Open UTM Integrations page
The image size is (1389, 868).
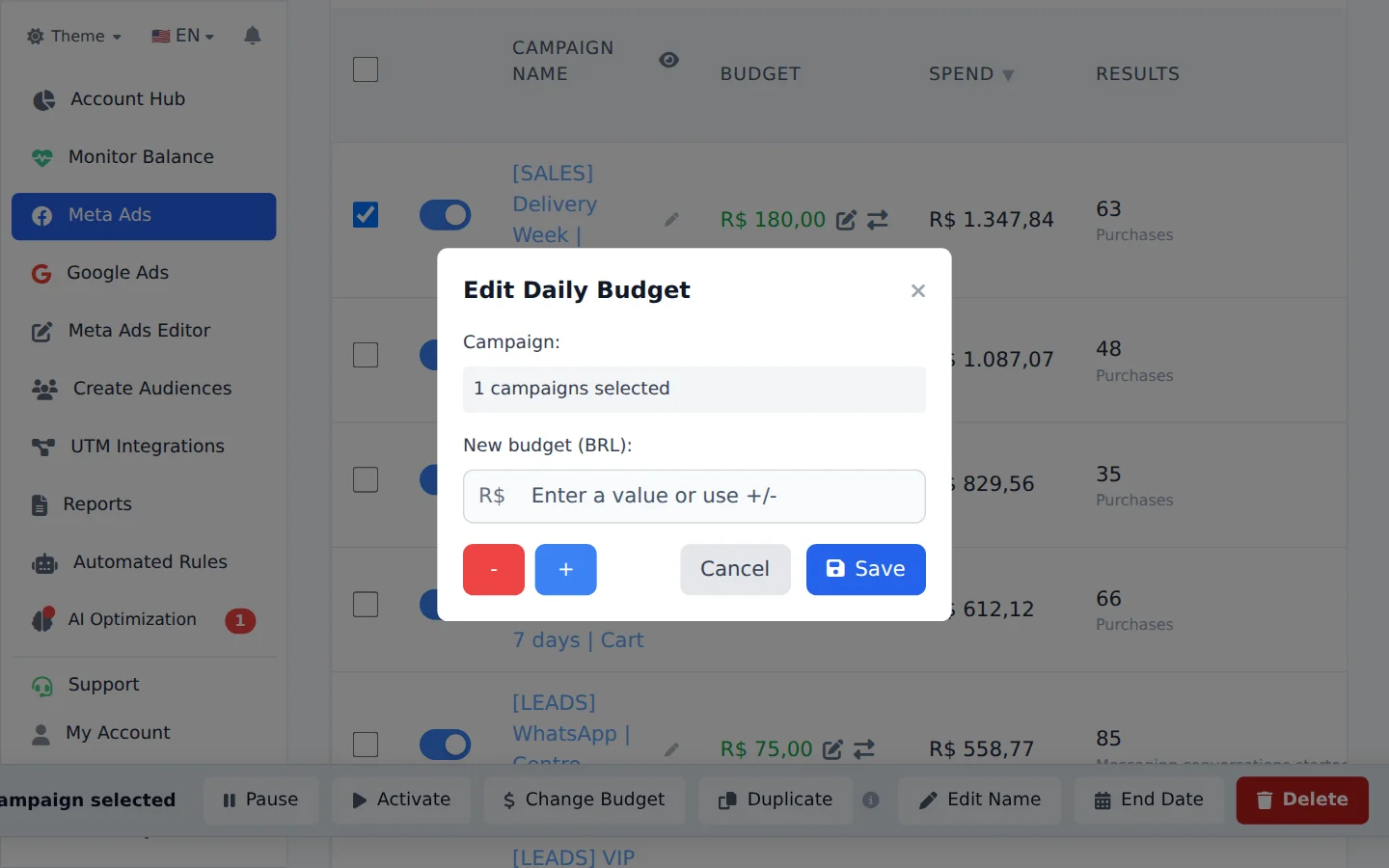tap(144, 447)
